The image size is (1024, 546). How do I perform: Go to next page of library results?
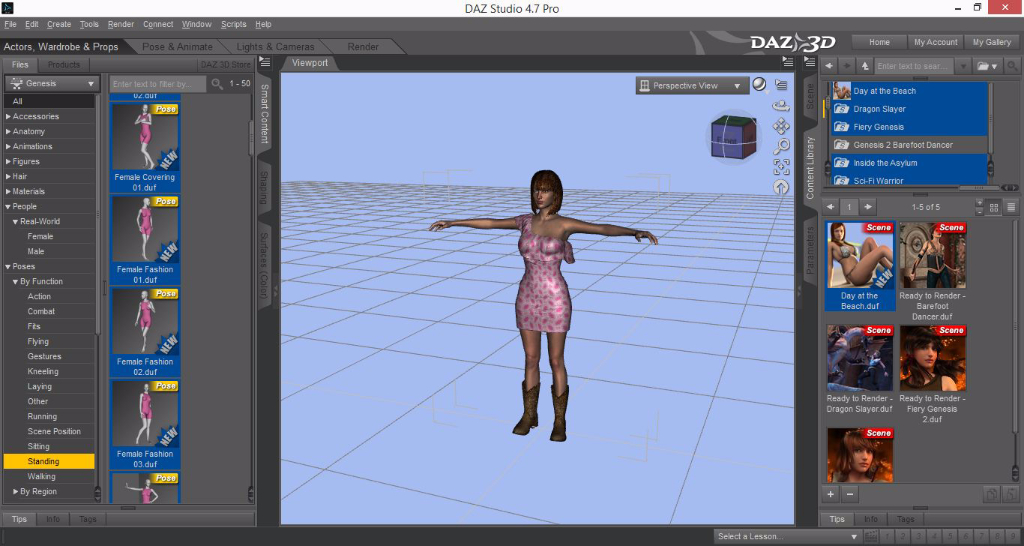tap(867, 207)
